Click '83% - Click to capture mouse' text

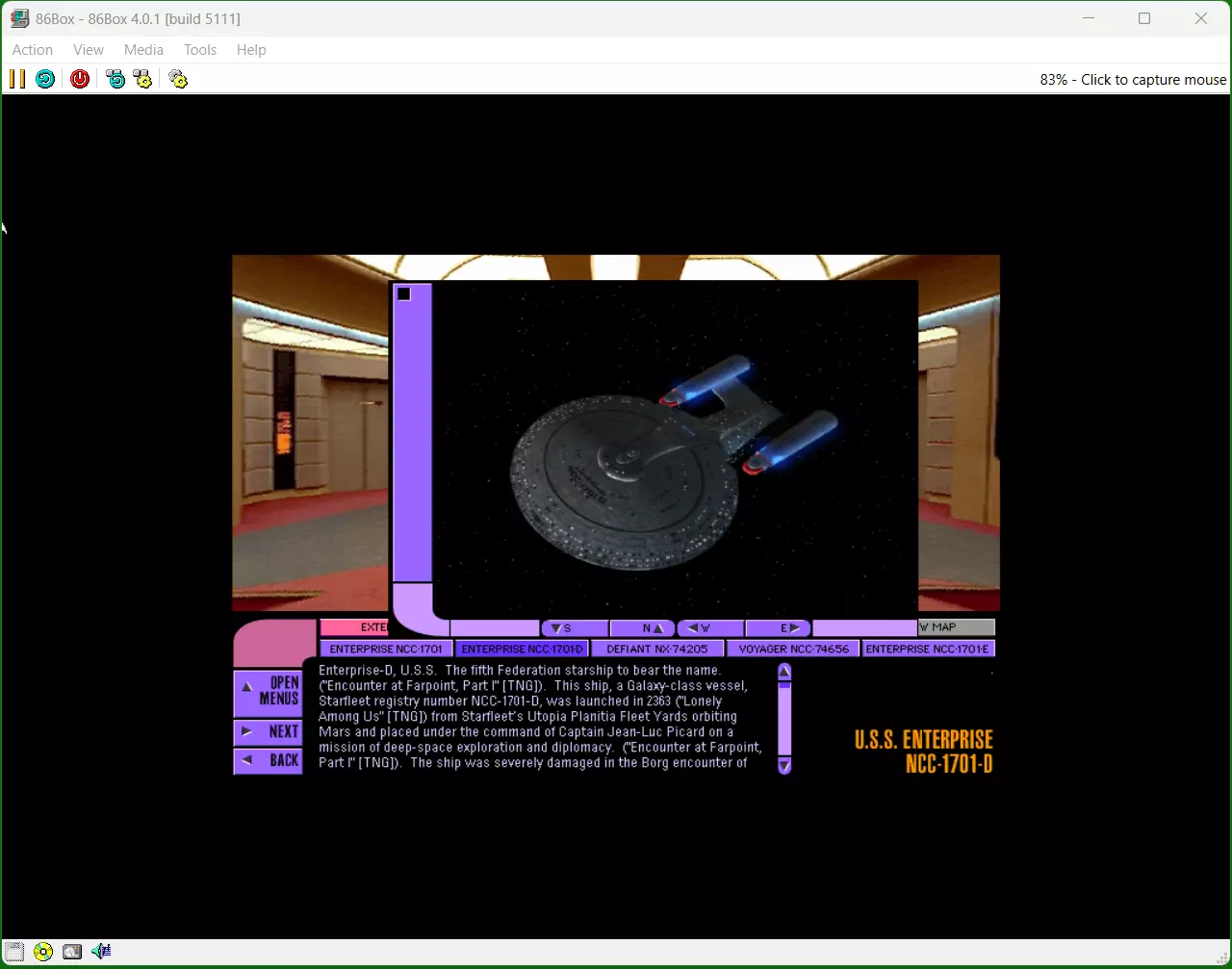point(1133,80)
